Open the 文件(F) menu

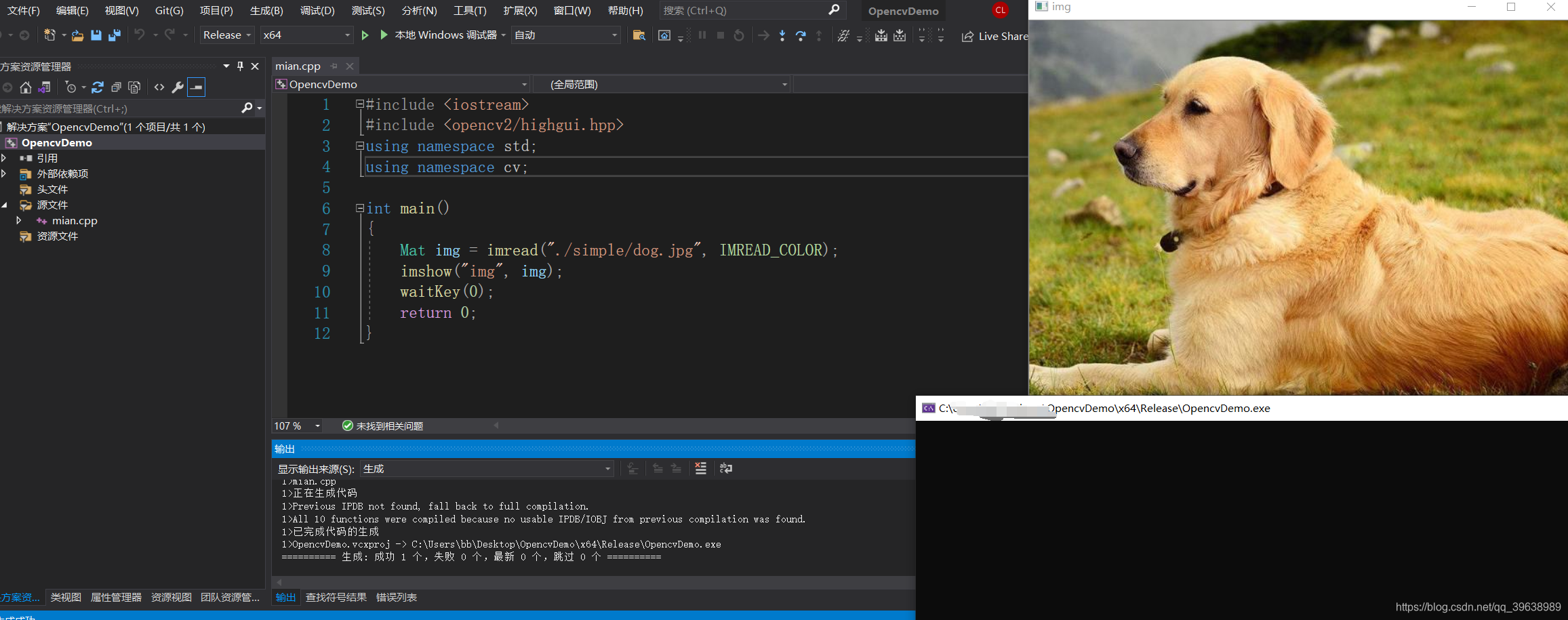pos(23,11)
